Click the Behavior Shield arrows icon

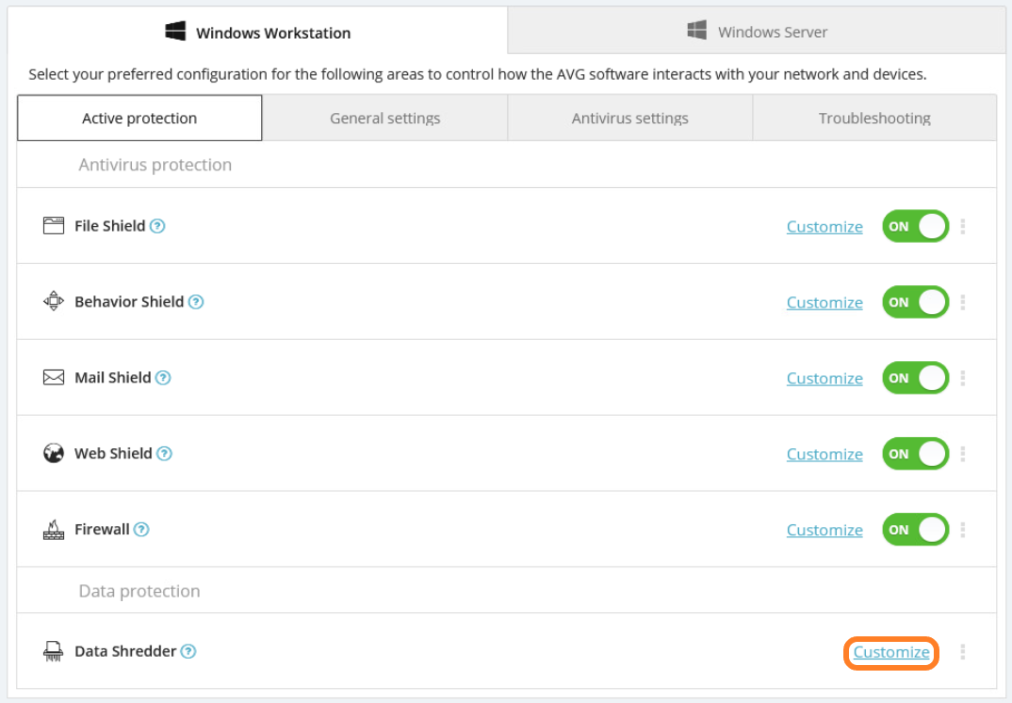coord(54,301)
